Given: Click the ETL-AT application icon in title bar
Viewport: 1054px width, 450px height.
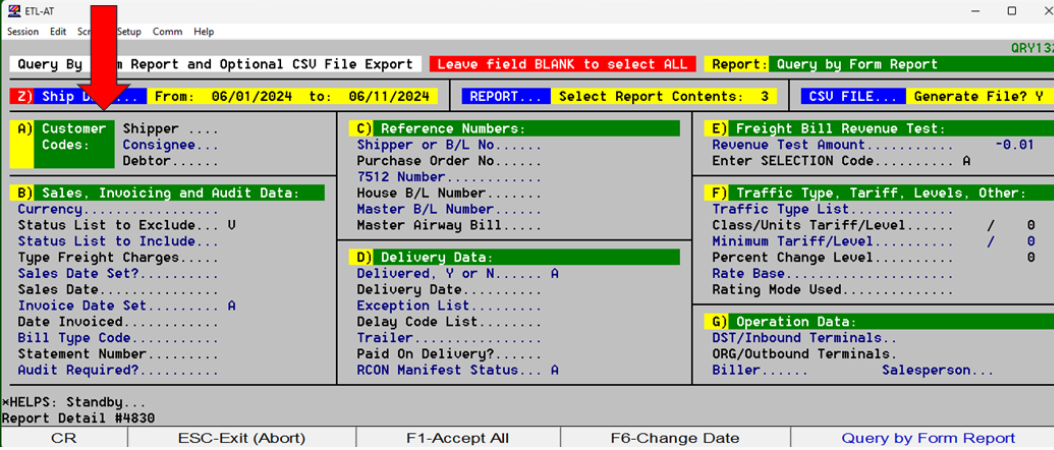Looking at the screenshot, I should 12,11.
